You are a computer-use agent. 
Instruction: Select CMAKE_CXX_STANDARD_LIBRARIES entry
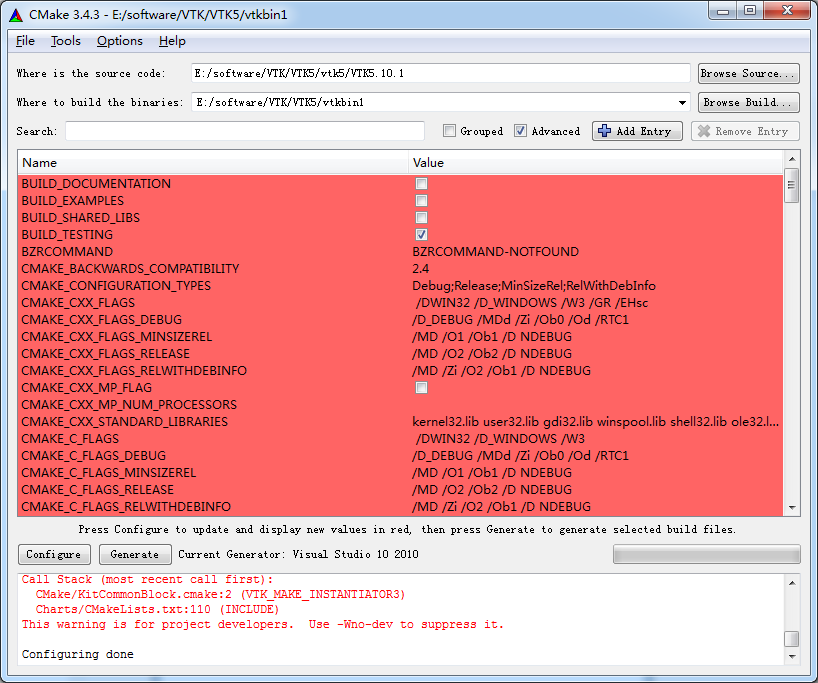pyautogui.click(x=125, y=422)
